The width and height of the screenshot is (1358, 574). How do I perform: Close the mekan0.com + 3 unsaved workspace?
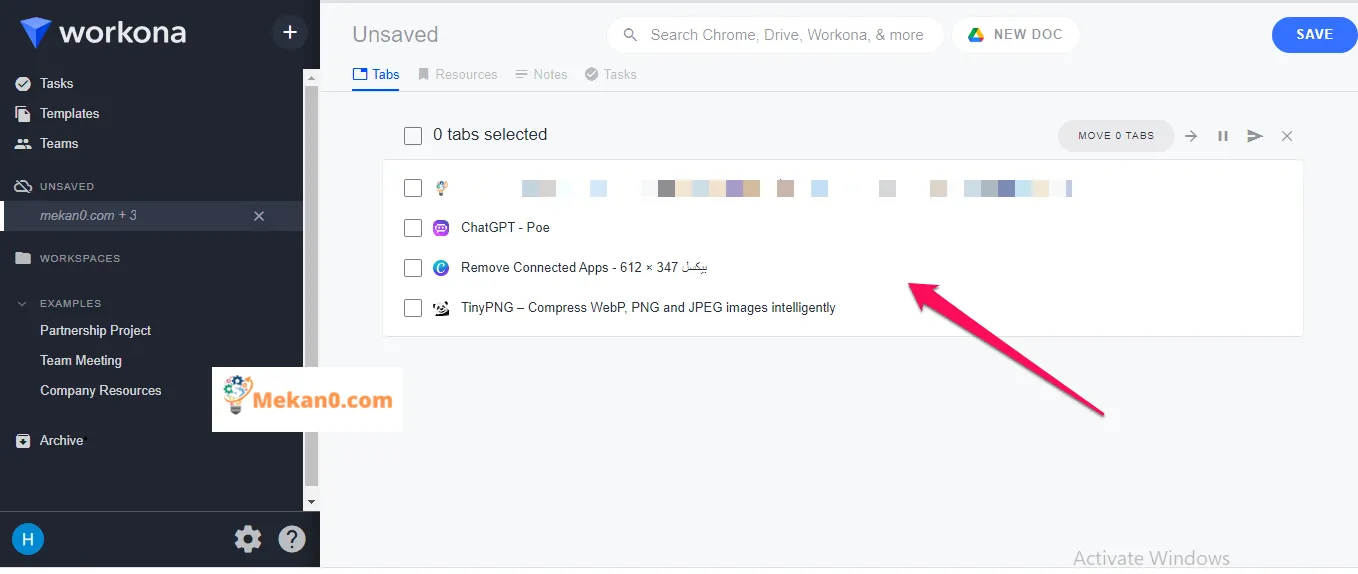point(259,216)
